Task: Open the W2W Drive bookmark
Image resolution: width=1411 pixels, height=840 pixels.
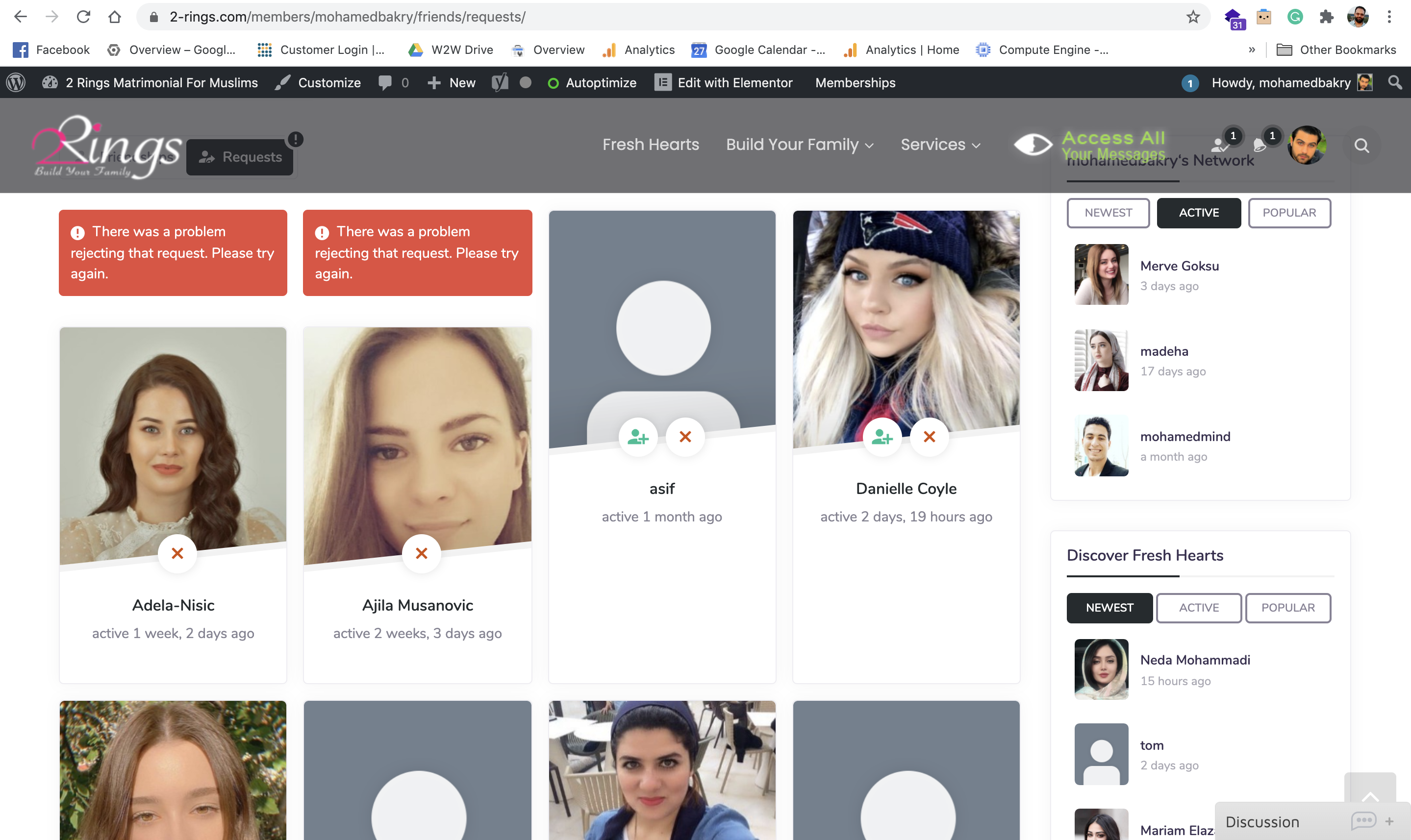Action: coord(451,50)
